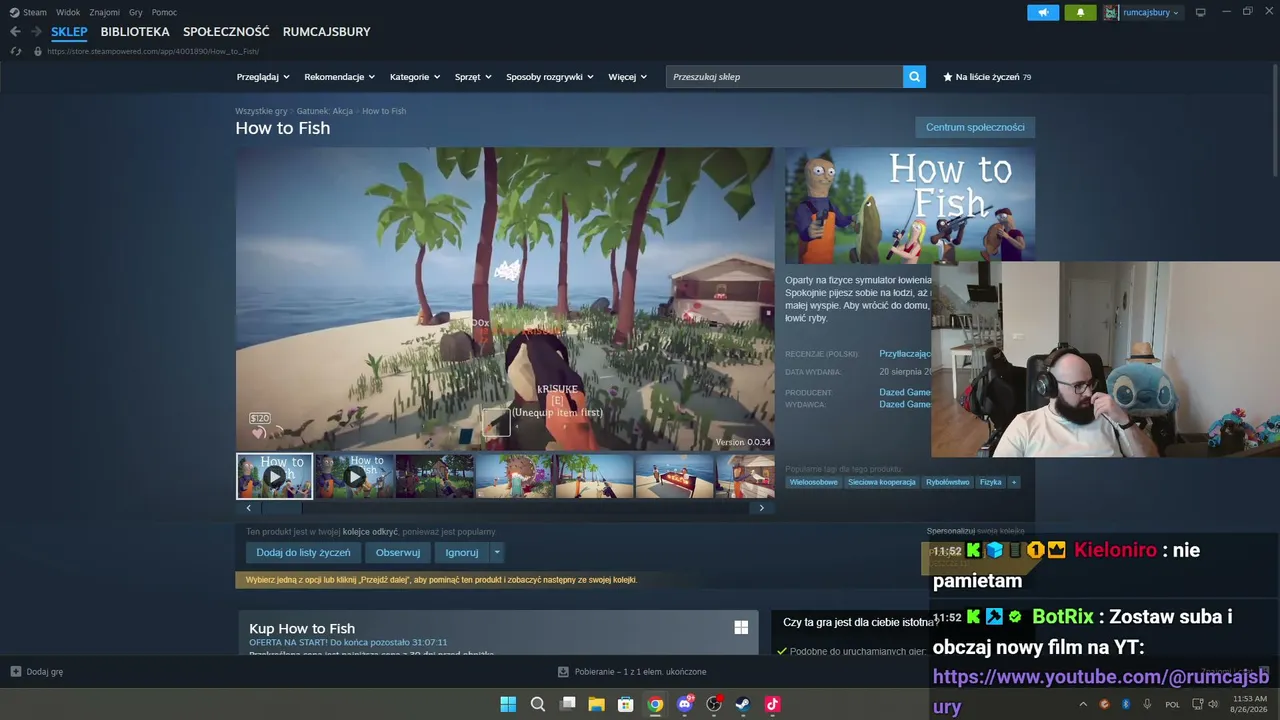Image resolution: width=1280 pixels, height=720 pixels.
Task: Reload the store page
Action: pyautogui.click(x=16, y=51)
